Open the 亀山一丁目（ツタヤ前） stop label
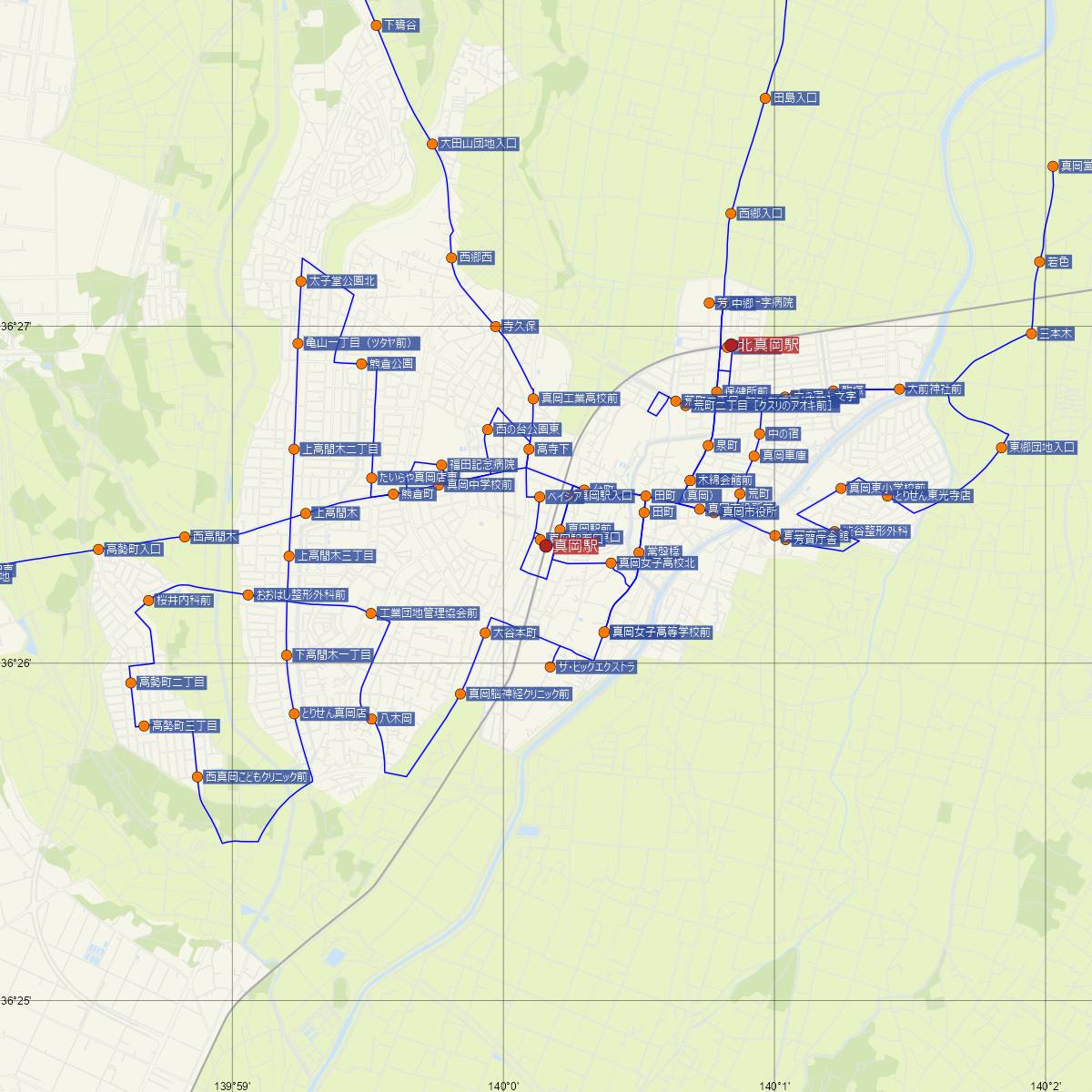Image resolution: width=1092 pixels, height=1092 pixels. 361,343
